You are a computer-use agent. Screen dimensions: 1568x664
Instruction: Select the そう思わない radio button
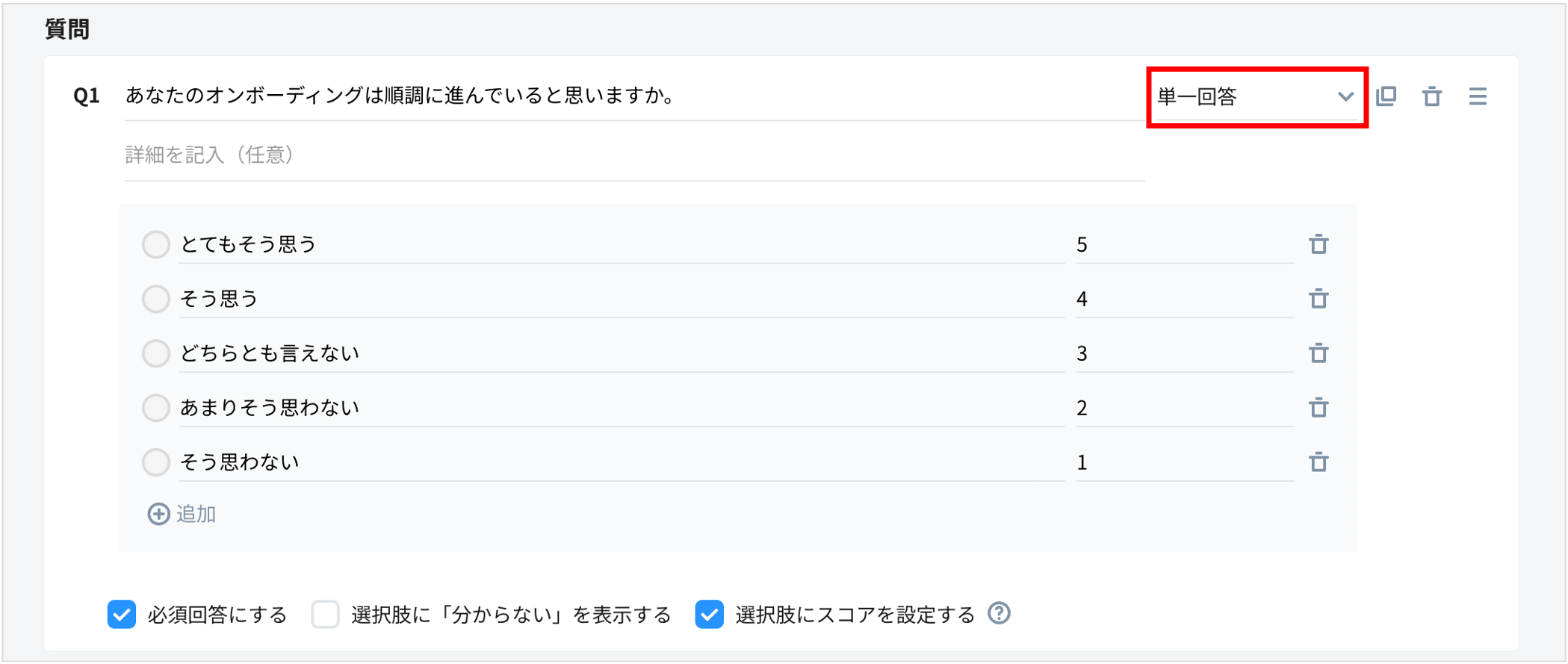coord(155,462)
